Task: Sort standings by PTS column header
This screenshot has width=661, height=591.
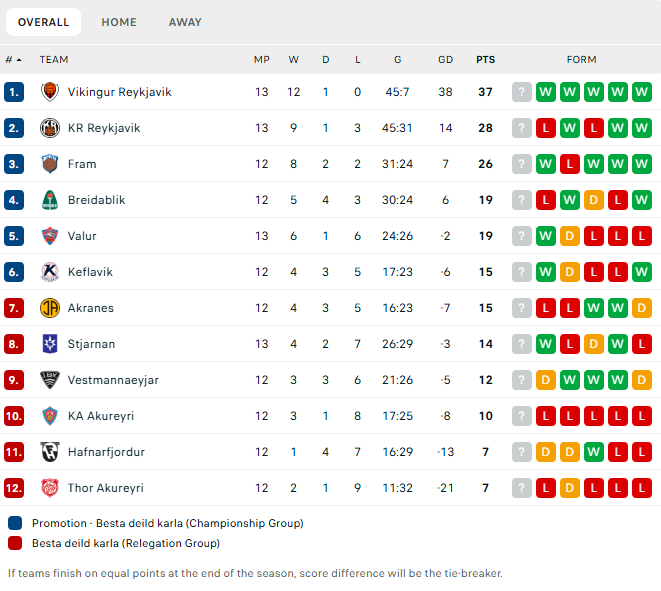Action: click(x=486, y=59)
